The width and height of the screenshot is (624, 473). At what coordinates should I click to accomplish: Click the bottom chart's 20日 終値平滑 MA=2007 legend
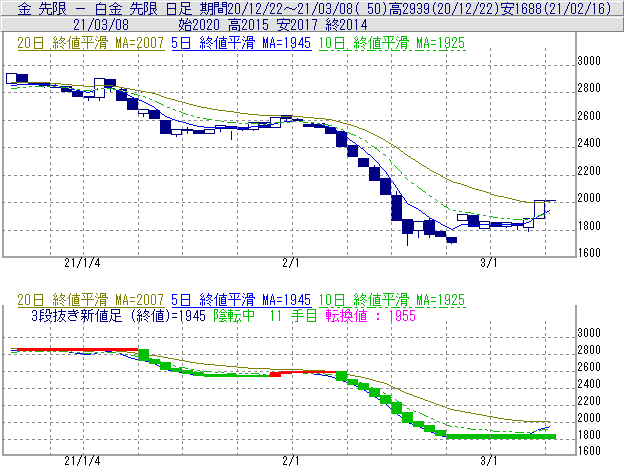pyautogui.click(x=91, y=300)
